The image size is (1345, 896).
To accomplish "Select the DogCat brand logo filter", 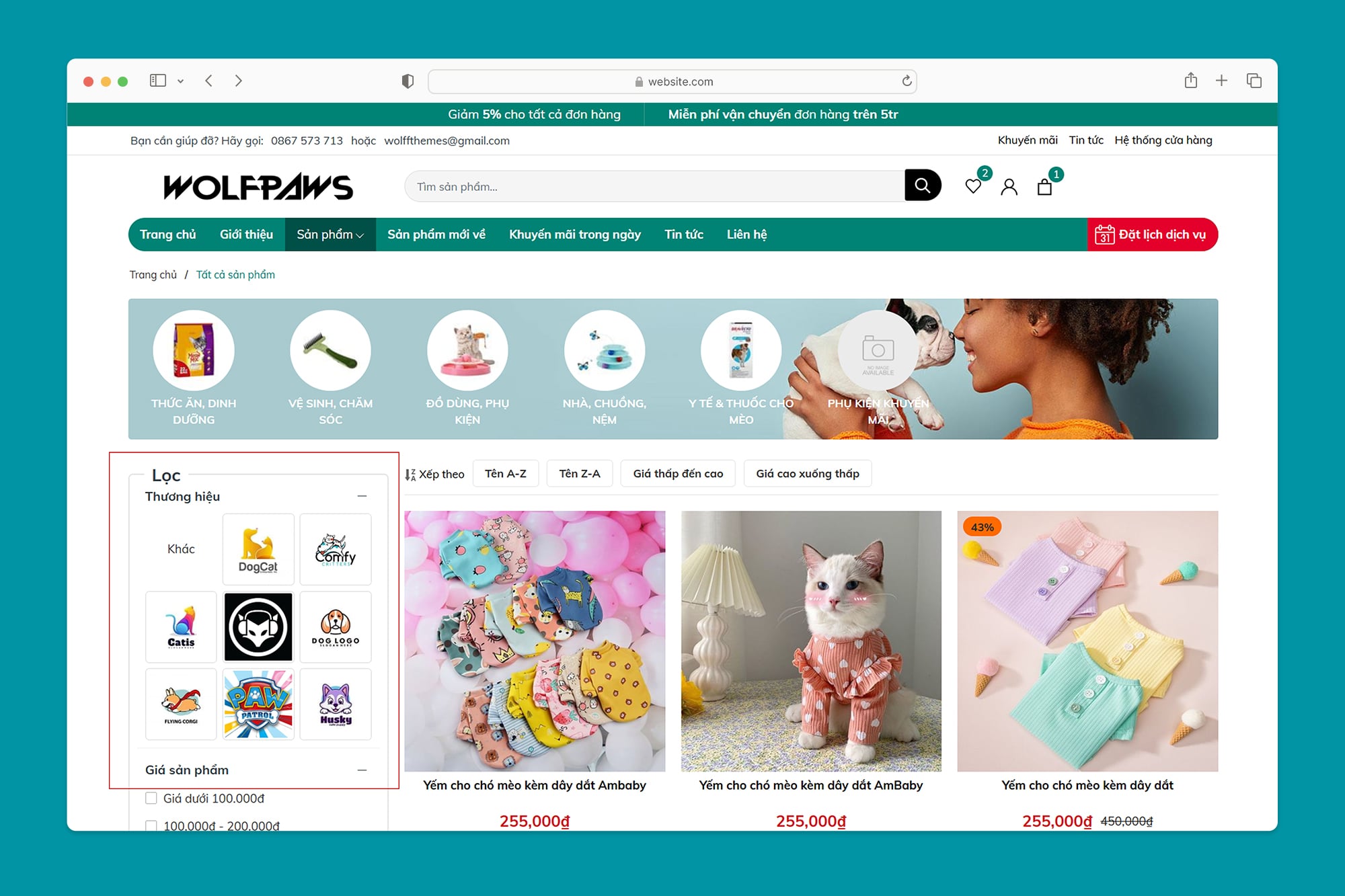I will [x=258, y=549].
